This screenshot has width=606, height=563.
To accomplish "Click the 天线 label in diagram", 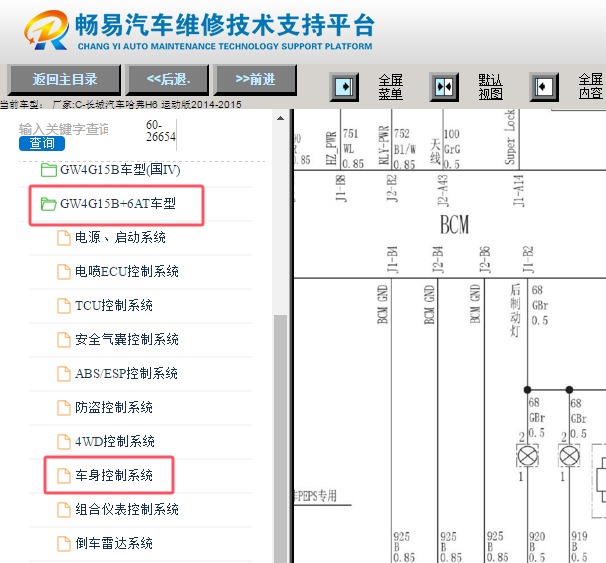I will pos(435,151).
